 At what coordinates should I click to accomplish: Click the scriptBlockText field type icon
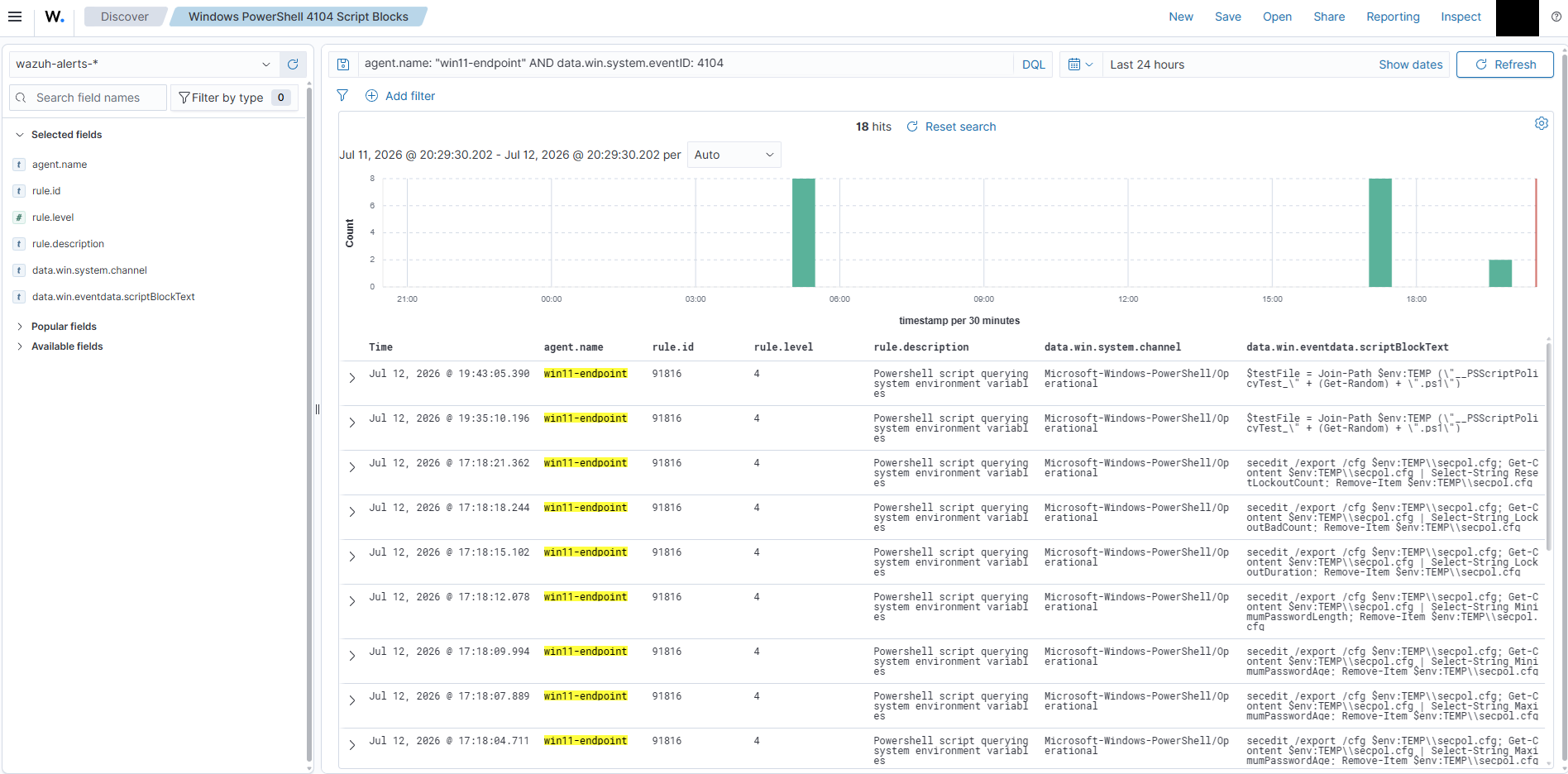click(x=19, y=297)
